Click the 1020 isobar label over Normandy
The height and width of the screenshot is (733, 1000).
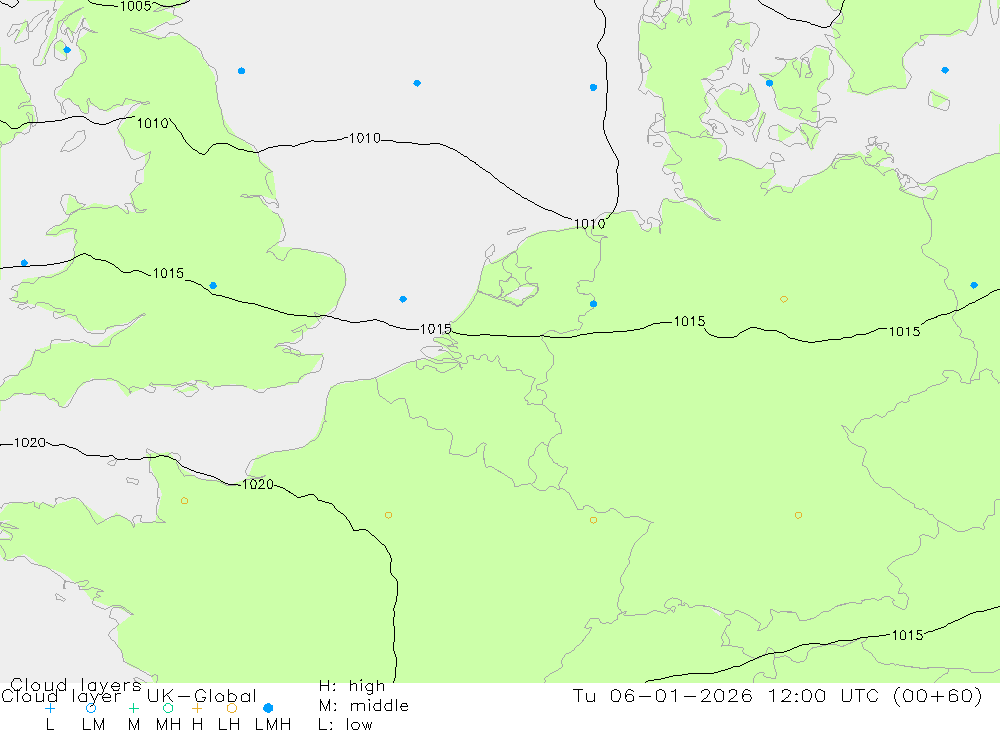(x=258, y=484)
